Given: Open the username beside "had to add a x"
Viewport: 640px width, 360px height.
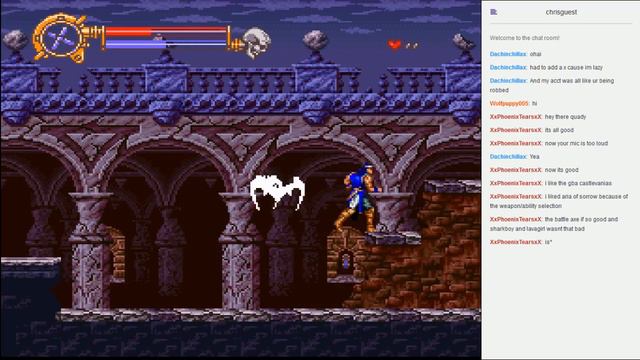Looking at the screenshot, I should click(508, 67).
